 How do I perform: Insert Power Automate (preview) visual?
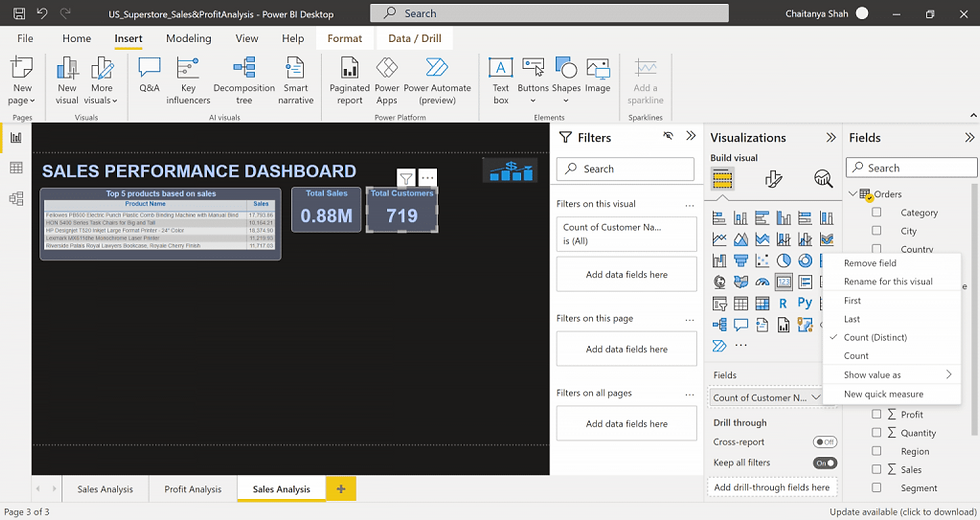(437, 81)
